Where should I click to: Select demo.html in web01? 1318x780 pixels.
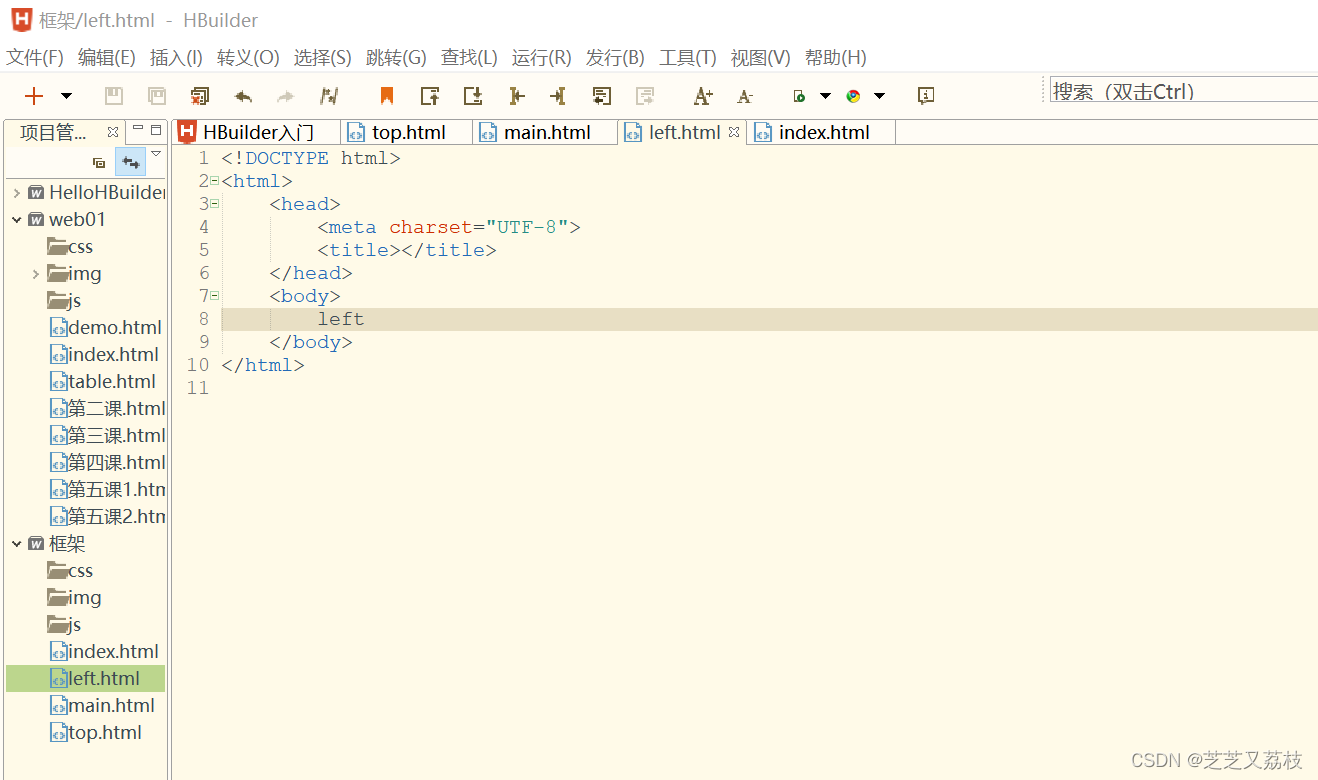tap(105, 328)
